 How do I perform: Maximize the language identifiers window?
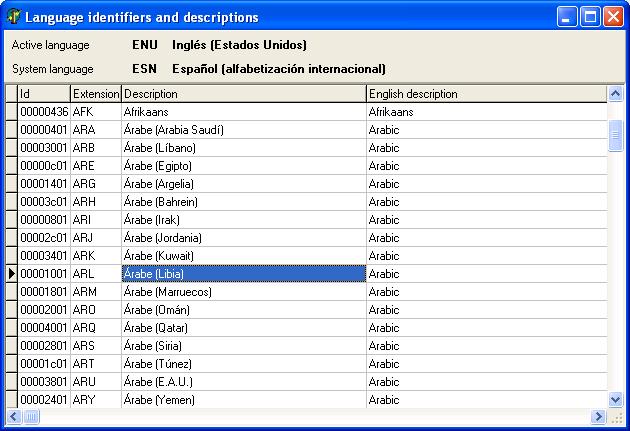[x=590, y=17]
